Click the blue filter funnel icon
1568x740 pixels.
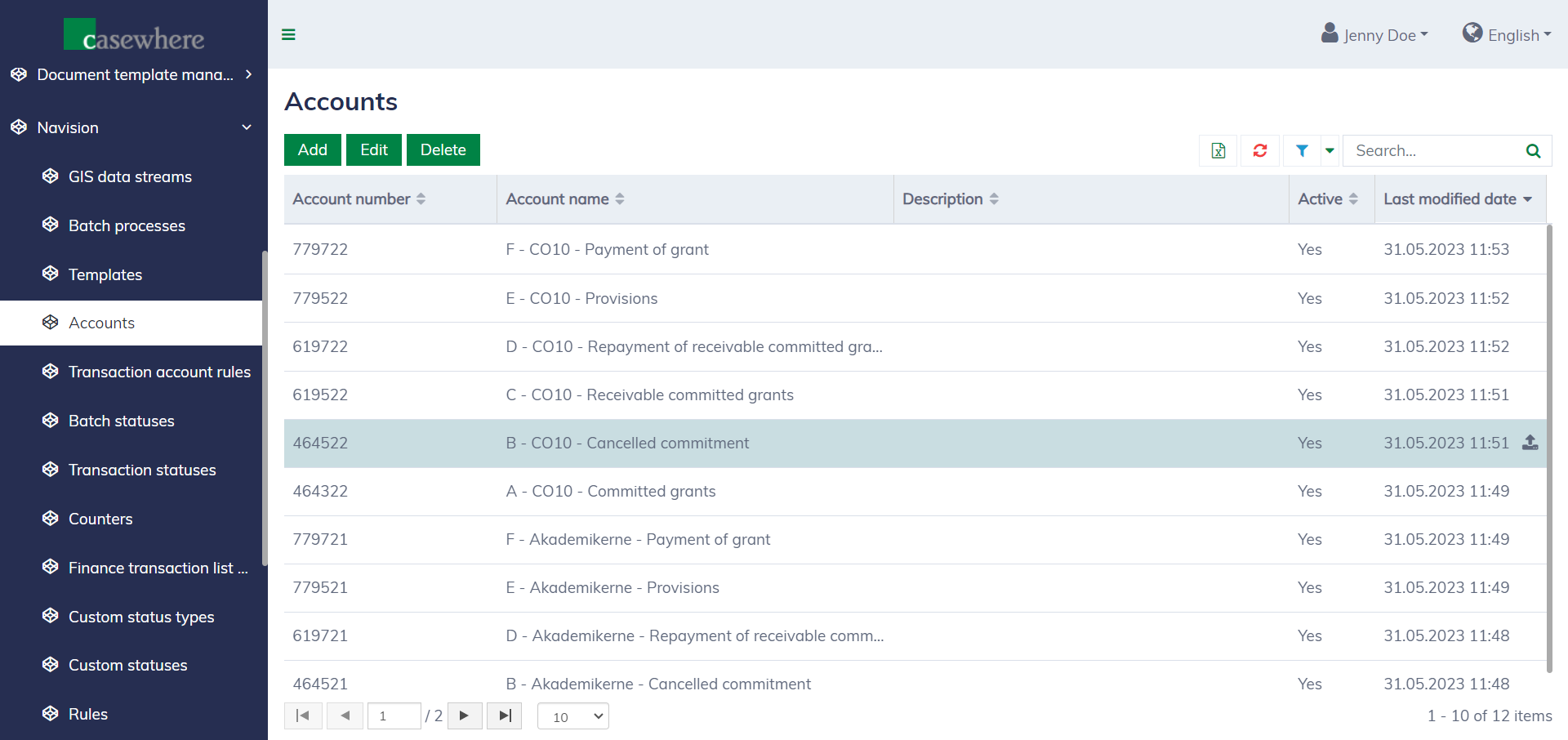[x=1302, y=150]
